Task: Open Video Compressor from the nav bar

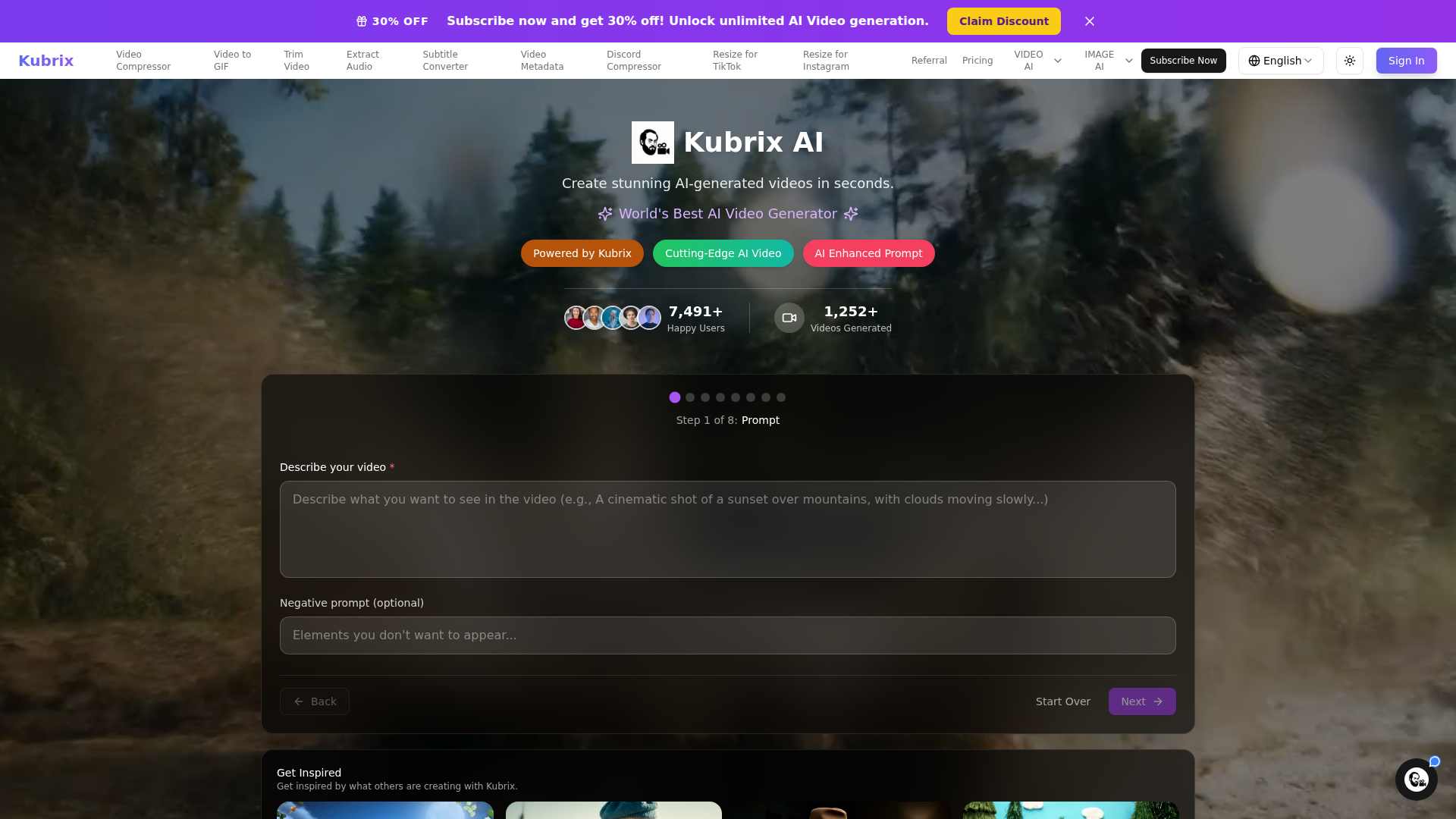Action: click(143, 61)
